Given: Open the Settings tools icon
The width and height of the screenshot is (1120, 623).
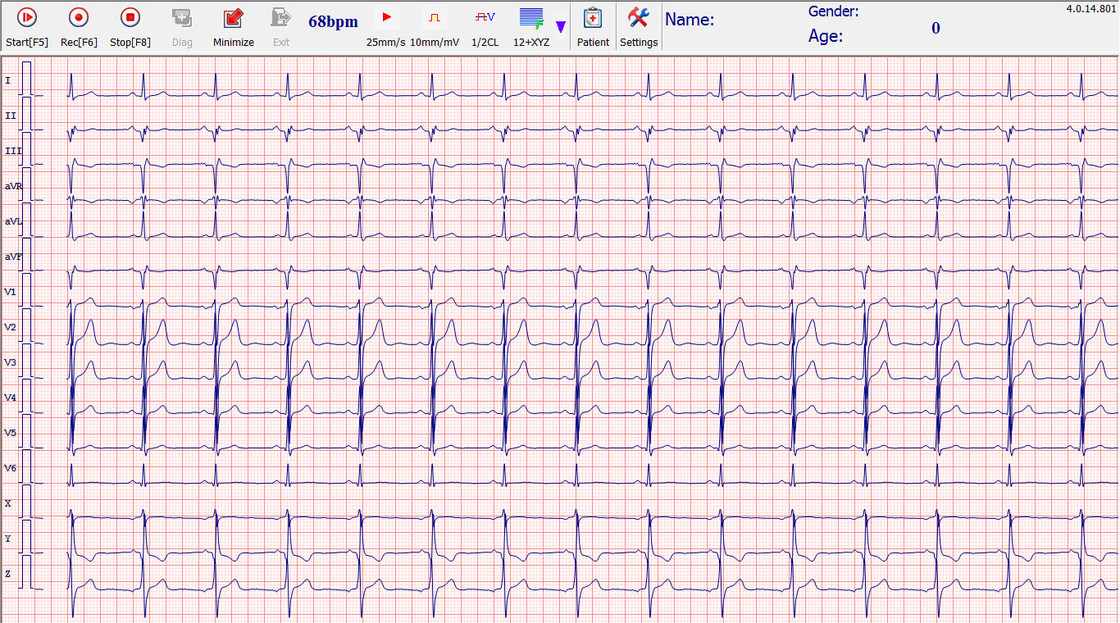Looking at the screenshot, I should click(638, 26).
